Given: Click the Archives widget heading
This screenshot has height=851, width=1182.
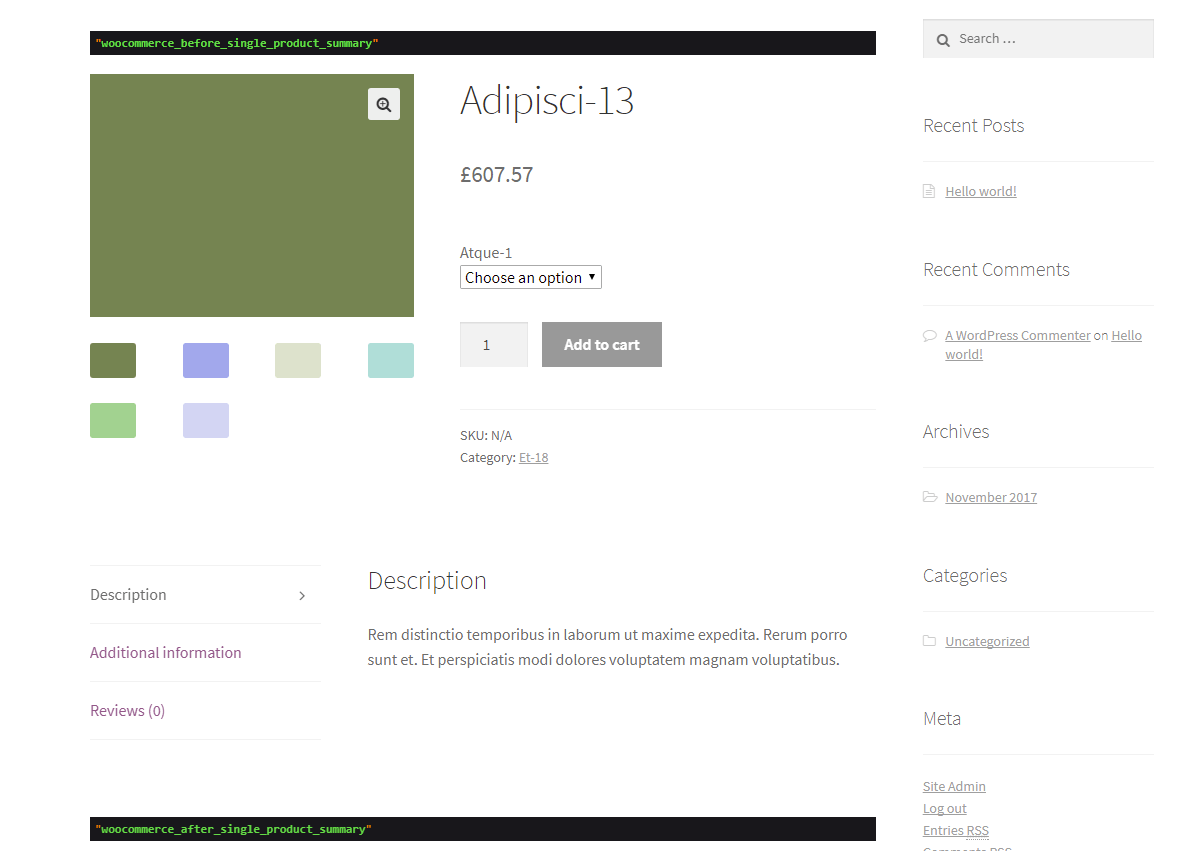Looking at the screenshot, I should [x=956, y=432].
